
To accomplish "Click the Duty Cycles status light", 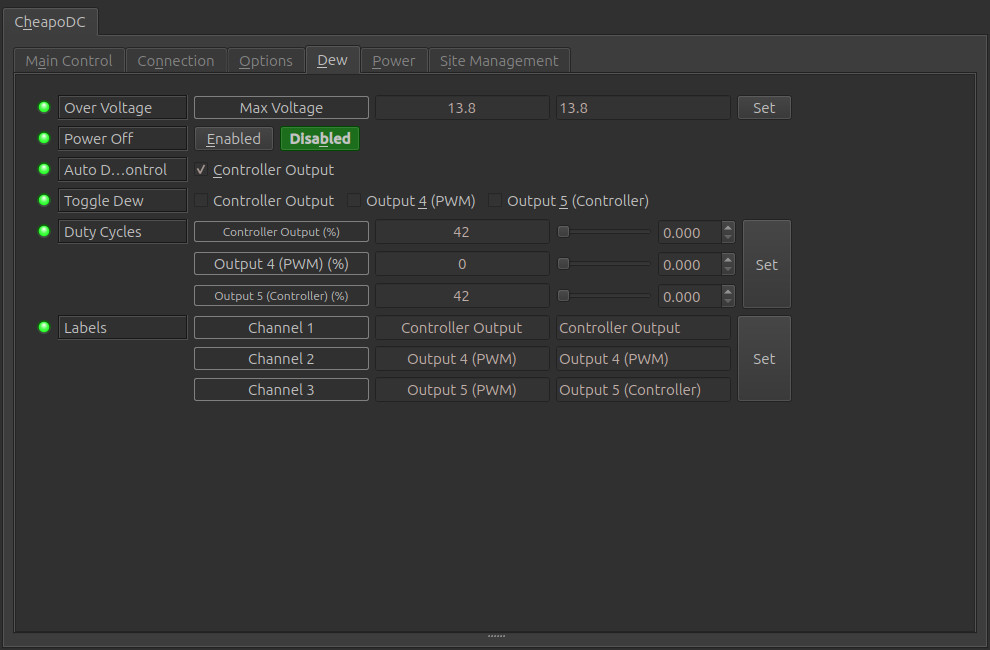I will click(44, 232).
